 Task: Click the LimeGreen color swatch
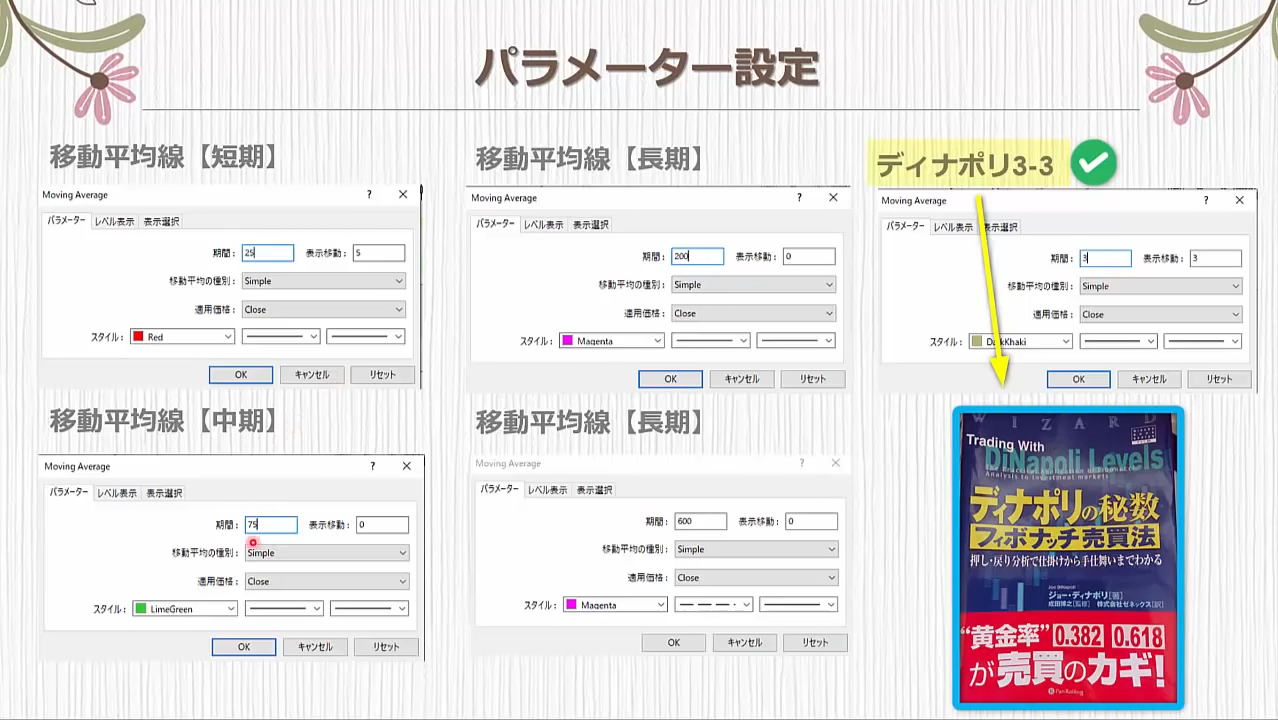tap(141, 609)
